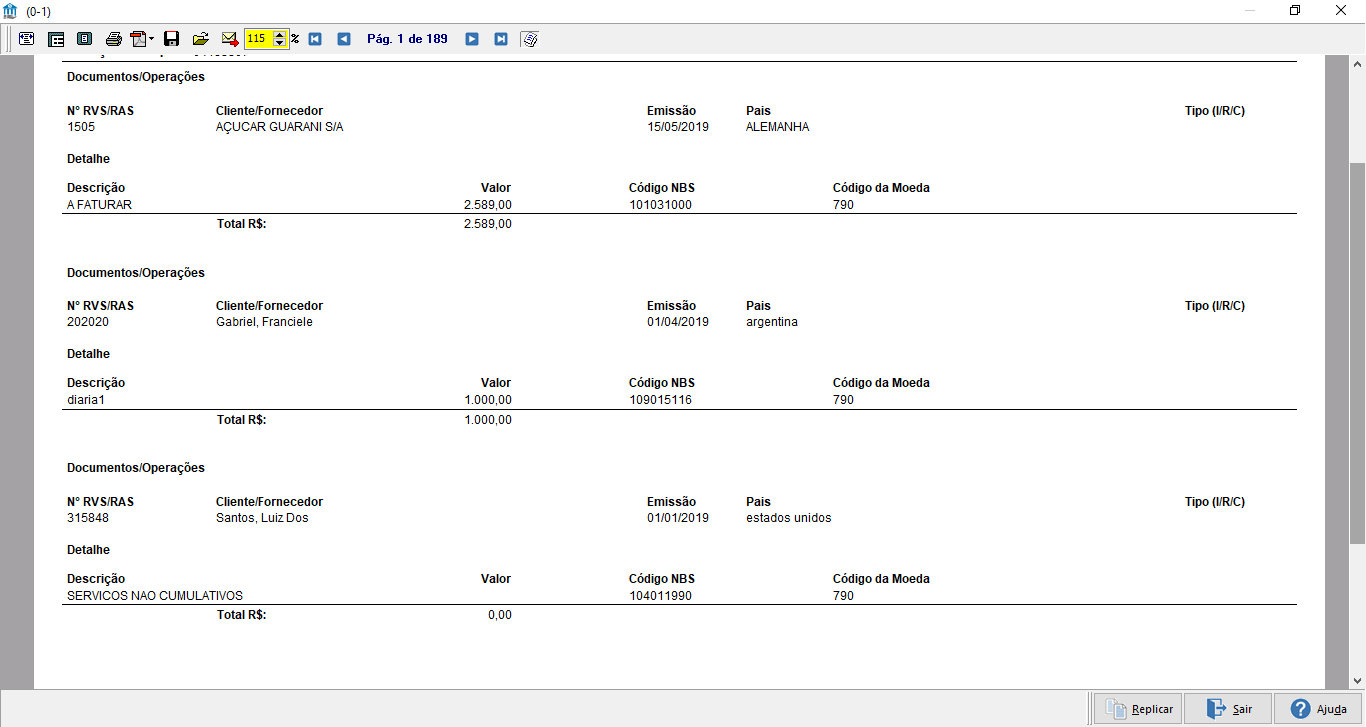Click the table layout view icon
Image resolution: width=1366 pixels, height=727 pixels.
(56, 39)
